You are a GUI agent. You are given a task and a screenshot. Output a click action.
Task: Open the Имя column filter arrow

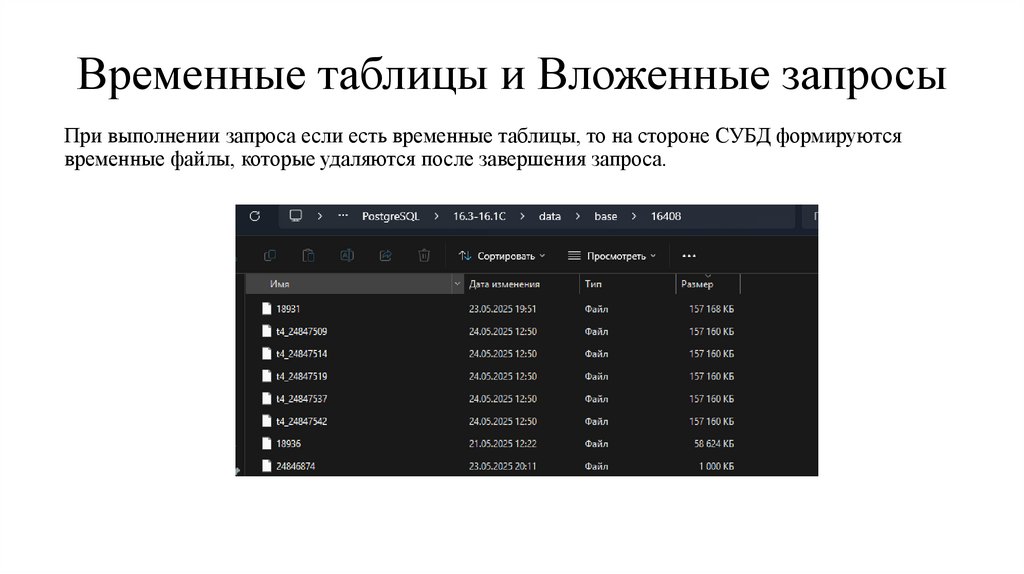tap(457, 284)
